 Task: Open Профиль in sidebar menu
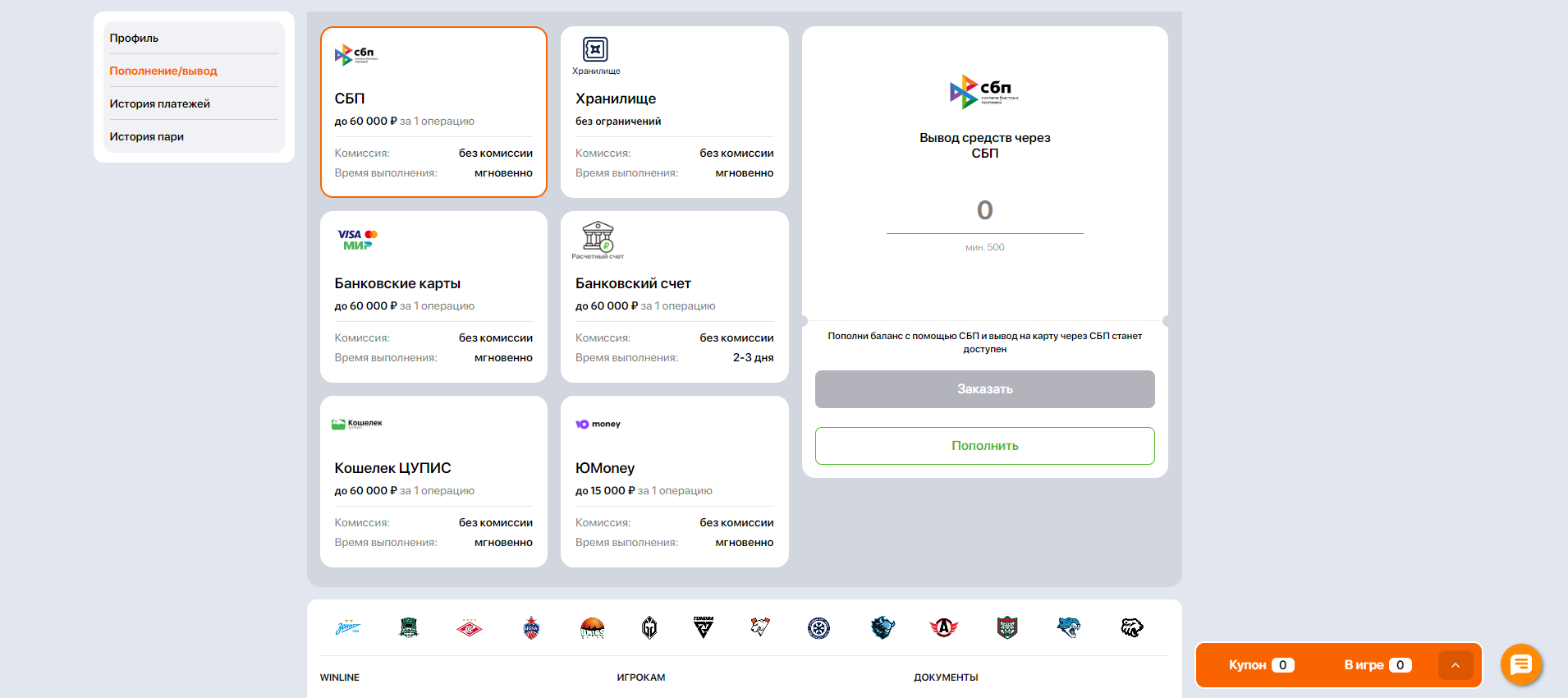pos(135,38)
